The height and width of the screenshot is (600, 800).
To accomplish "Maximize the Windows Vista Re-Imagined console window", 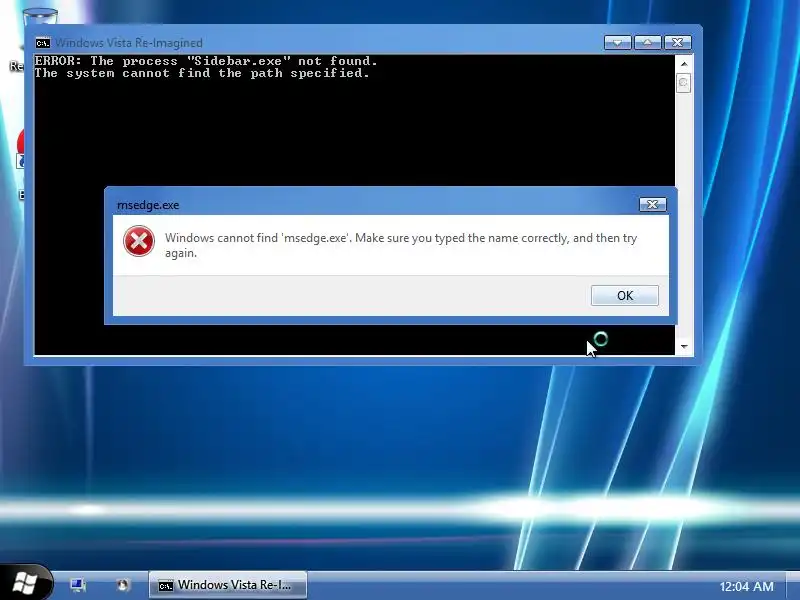I will [647, 42].
